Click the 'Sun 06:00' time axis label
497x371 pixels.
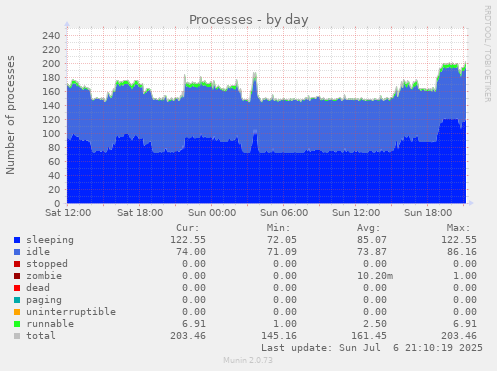[284, 213]
